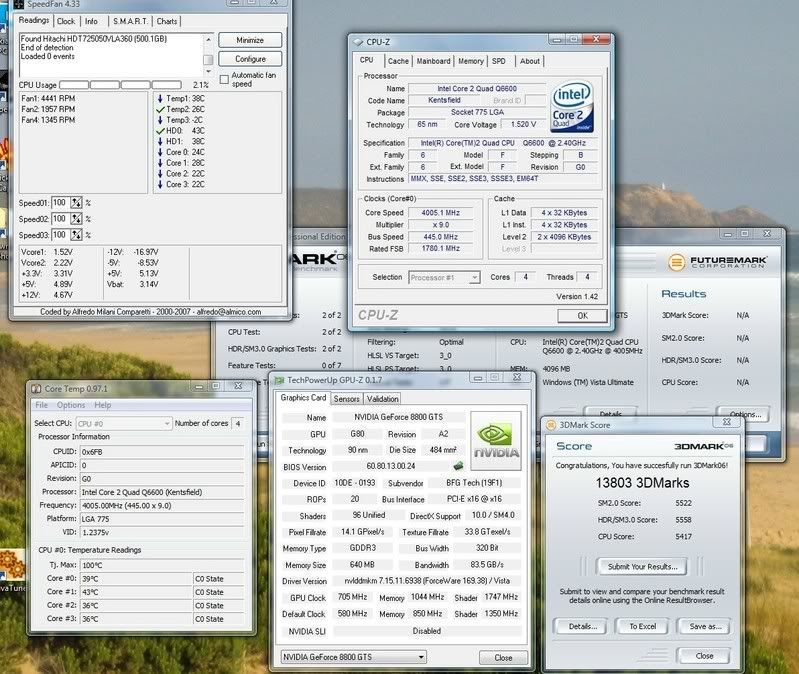Click the Tj. Max 100°C field in Core Temp
The width and height of the screenshot is (799, 674).
point(162,565)
